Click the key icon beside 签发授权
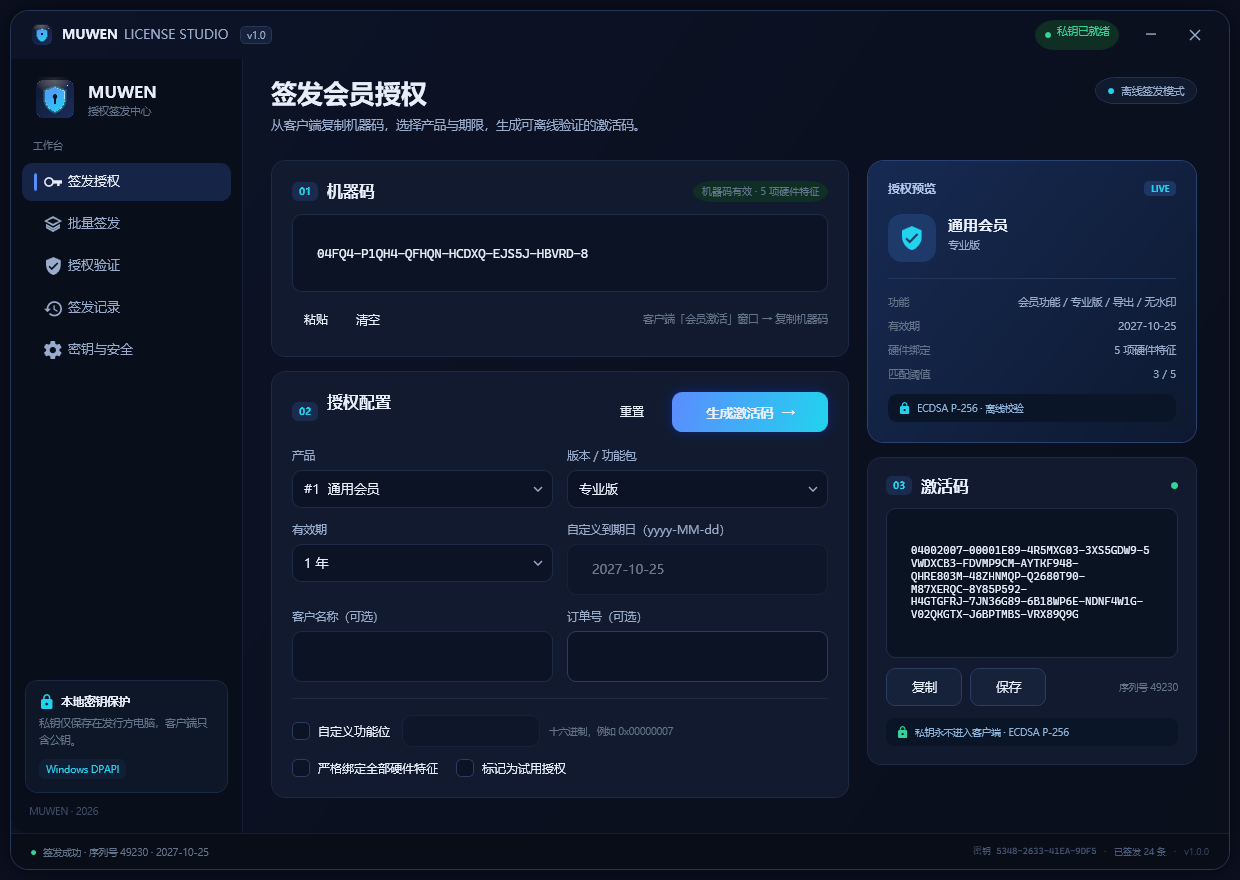 (x=53, y=182)
